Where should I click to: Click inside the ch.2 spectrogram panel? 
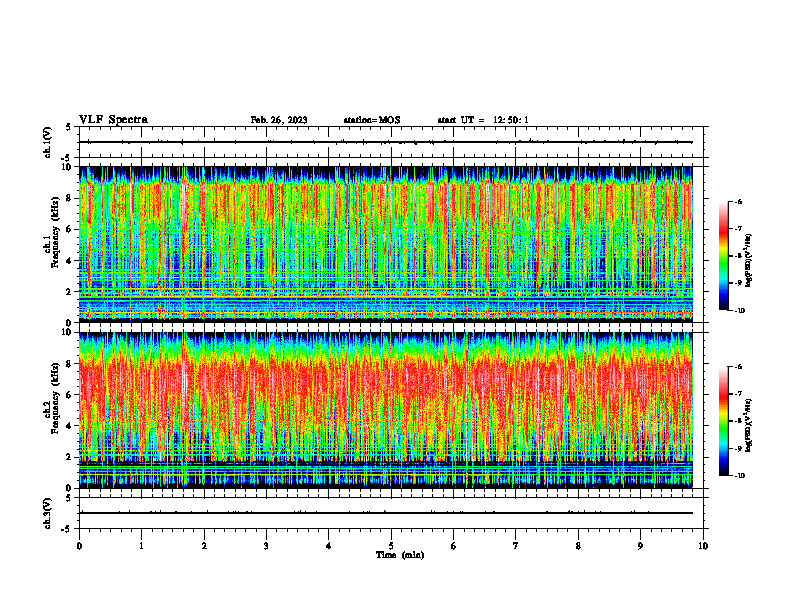click(x=386, y=410)
